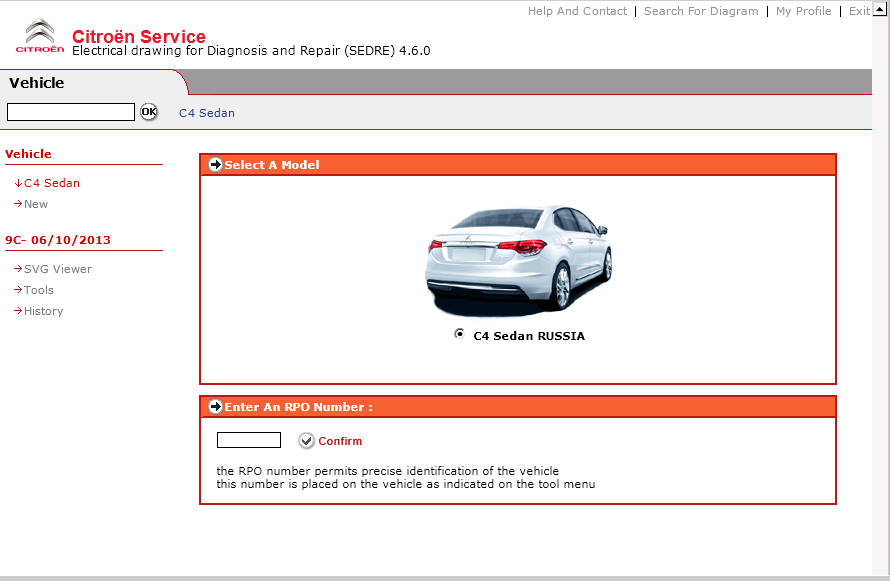Viewport: 890px width, 581px height.
Task: Click the C4 Sedan RUSSIA label
Action: [x=529, y=336]
